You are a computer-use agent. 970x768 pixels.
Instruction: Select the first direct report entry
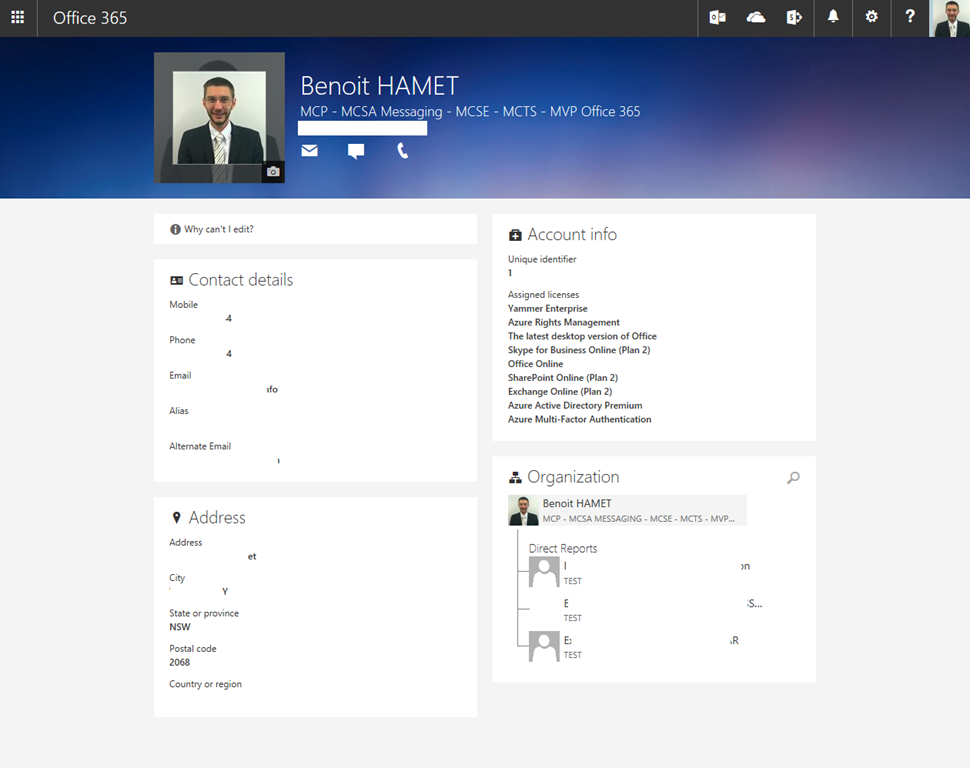(640, 572)
